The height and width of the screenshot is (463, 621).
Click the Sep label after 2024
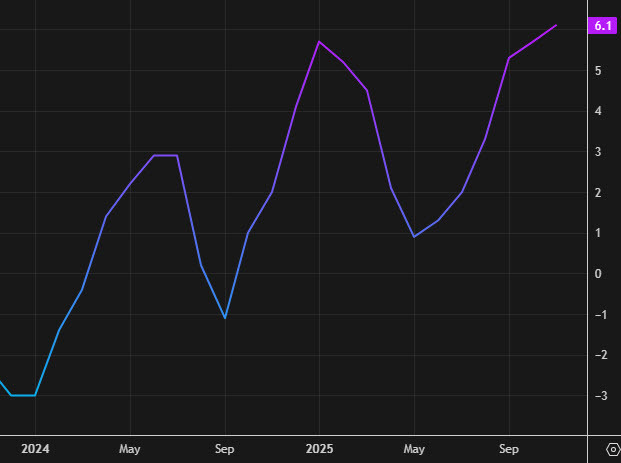tap(225, 449)
